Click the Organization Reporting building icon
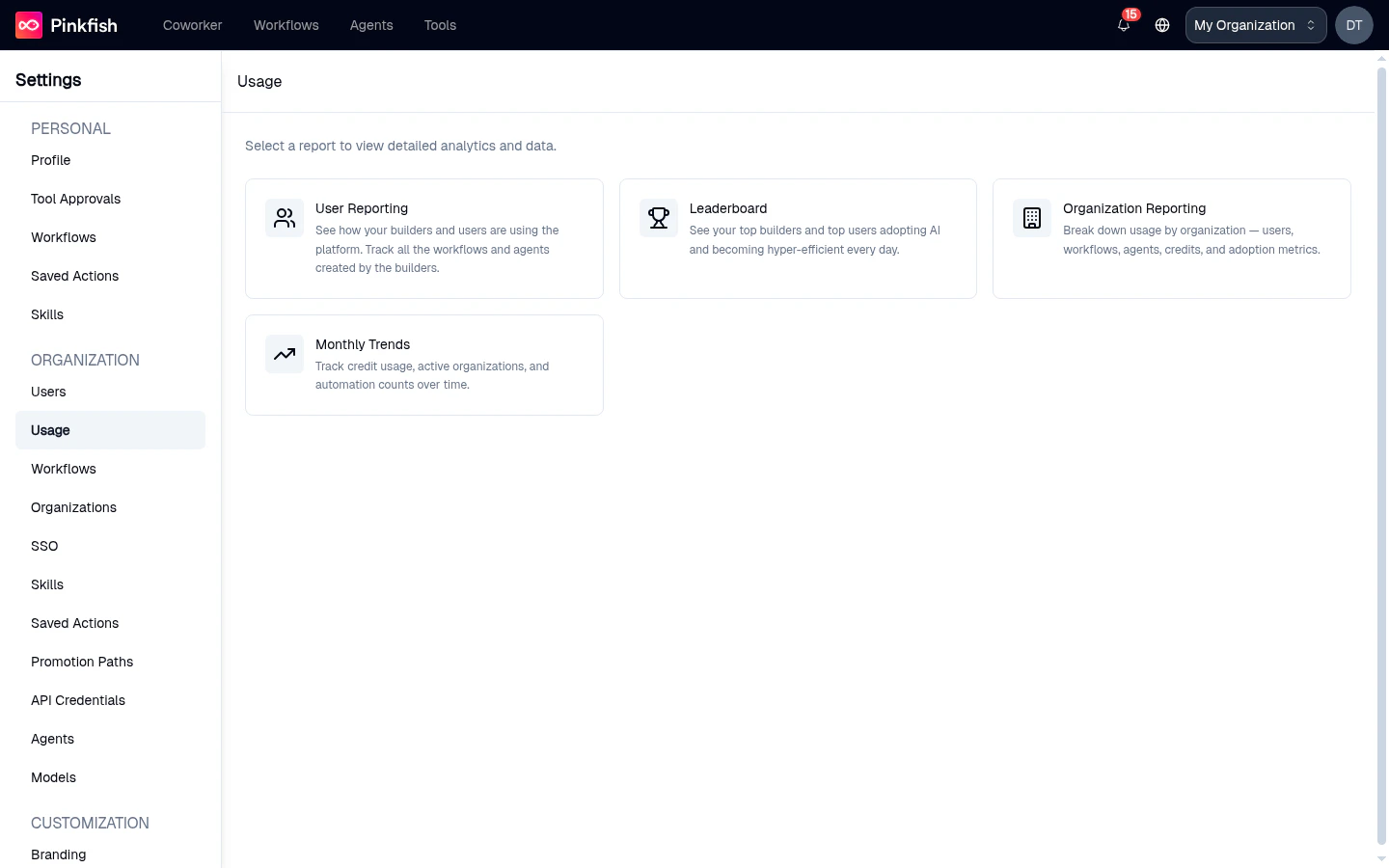 [x=1032, y=218]
